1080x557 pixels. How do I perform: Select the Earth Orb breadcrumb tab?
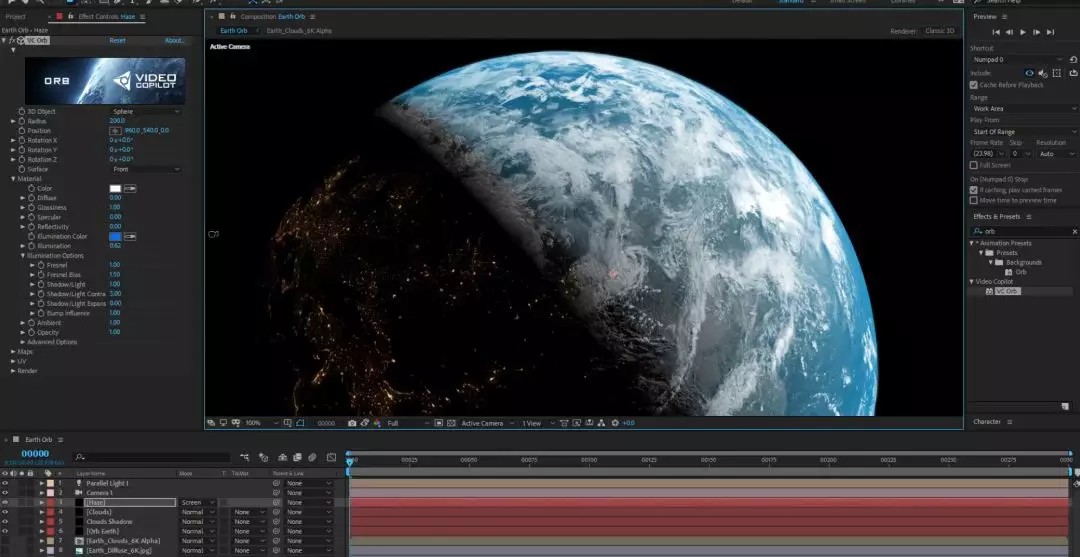[x=233, y=31]
